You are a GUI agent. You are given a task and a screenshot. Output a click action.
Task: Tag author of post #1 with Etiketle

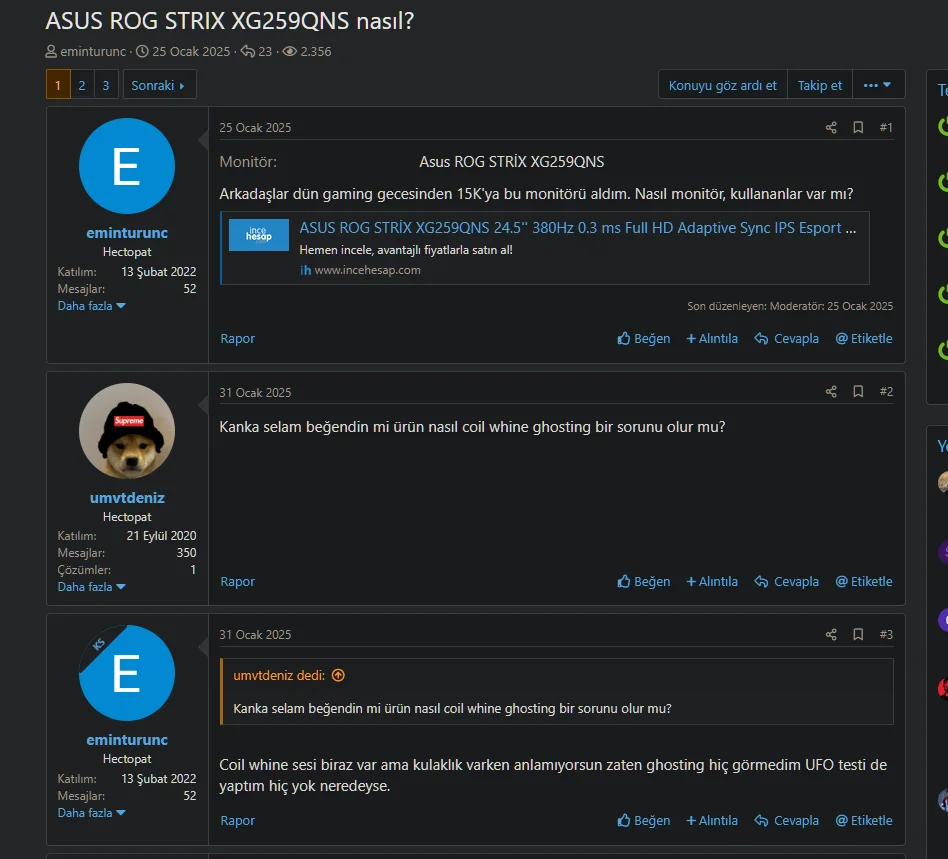tap(864, 339)
